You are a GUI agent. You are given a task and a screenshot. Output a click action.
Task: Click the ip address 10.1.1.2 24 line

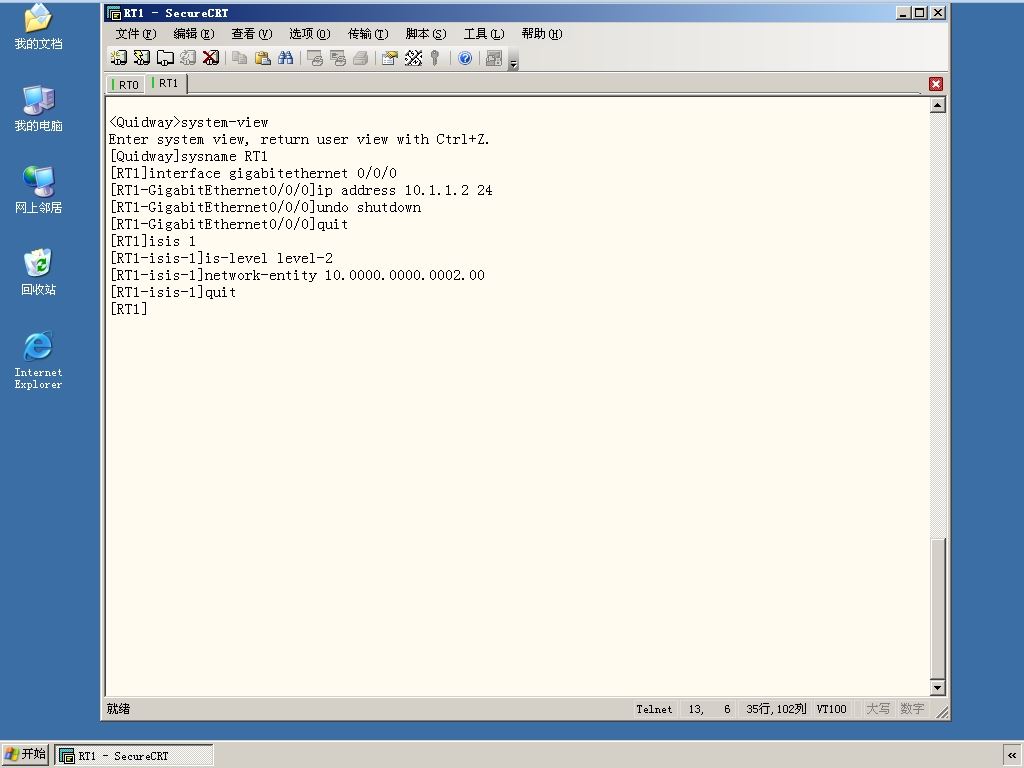click(x=301, y=190)
